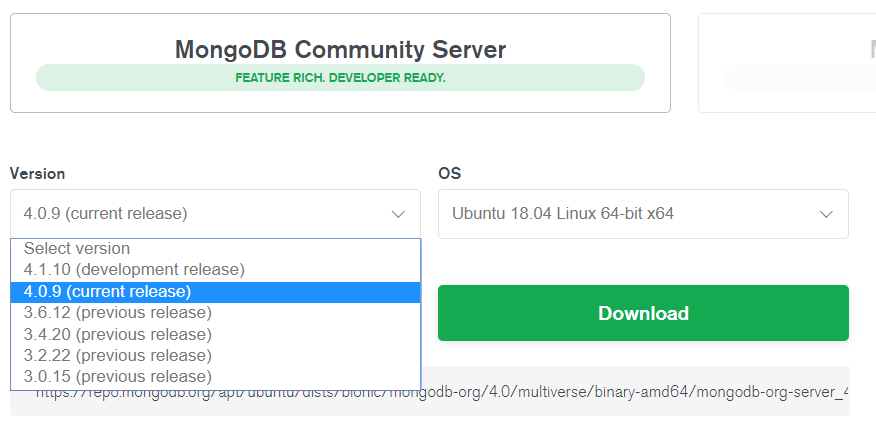Pick version 3.4.20 (previous release)
Screen dimensions: 876x443
click(215, 335)
